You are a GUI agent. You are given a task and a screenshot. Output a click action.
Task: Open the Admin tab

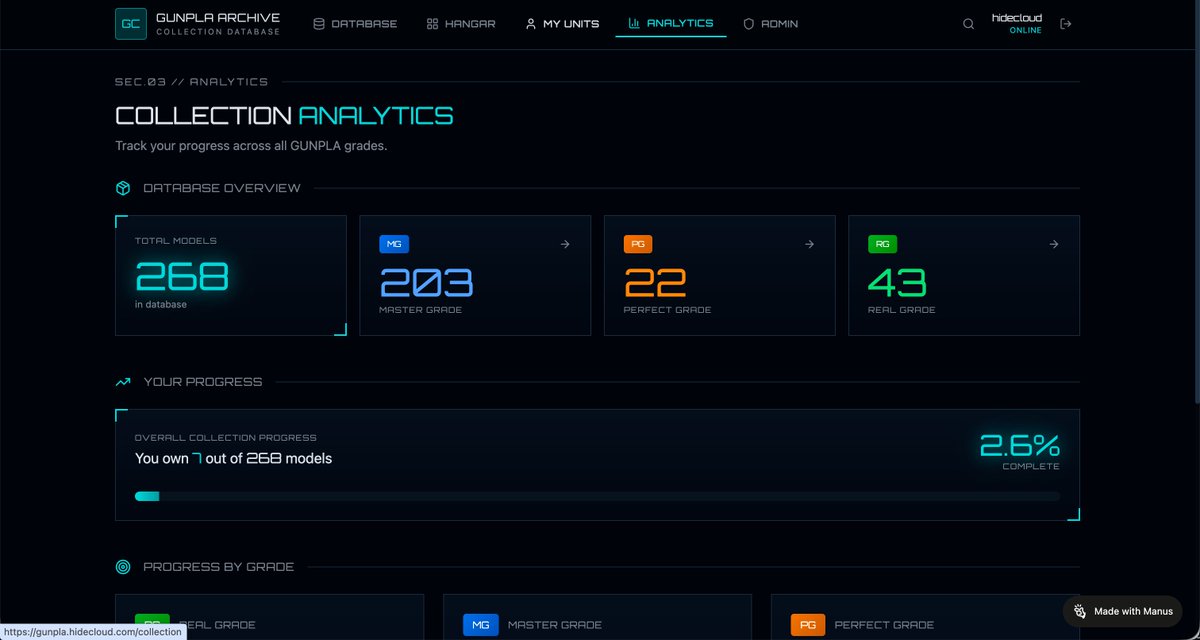coord(770,24)
